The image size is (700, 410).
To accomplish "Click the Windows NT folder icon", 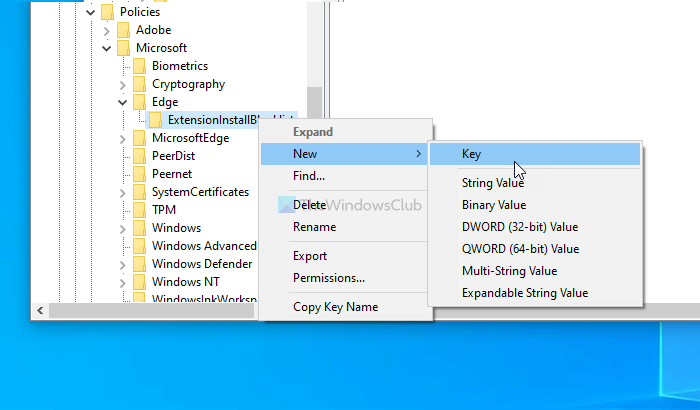I will pyautogui.click(x=140, y=282).
